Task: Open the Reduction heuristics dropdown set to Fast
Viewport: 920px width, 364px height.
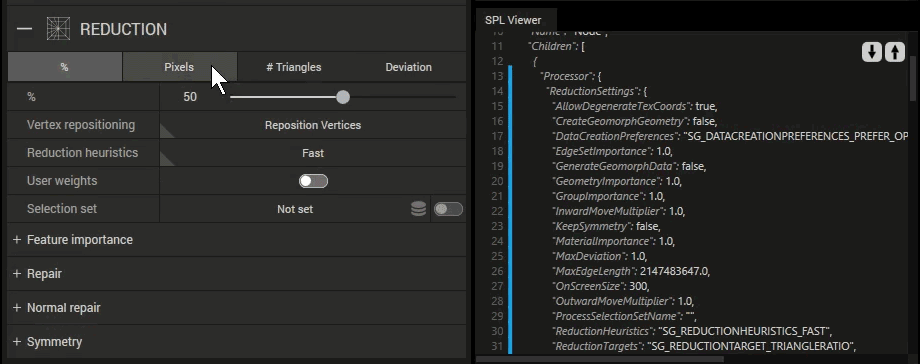Action: tap(313, 153)
